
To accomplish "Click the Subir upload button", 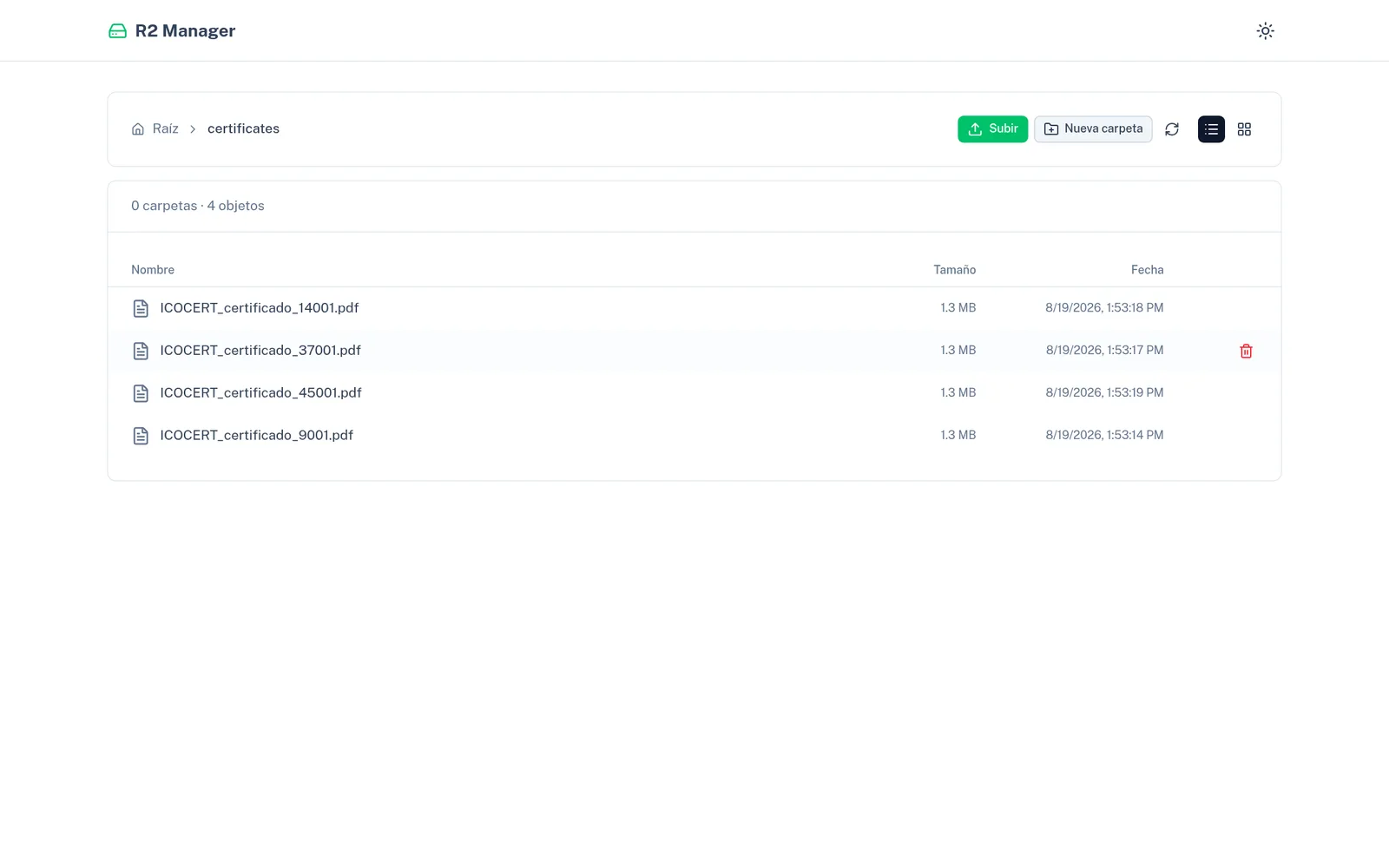I will pos(992,128).
